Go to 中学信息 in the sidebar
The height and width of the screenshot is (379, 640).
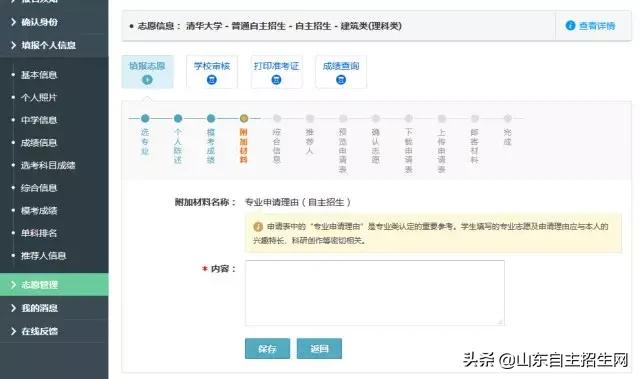pyautogui.click(x=39, y=120)
